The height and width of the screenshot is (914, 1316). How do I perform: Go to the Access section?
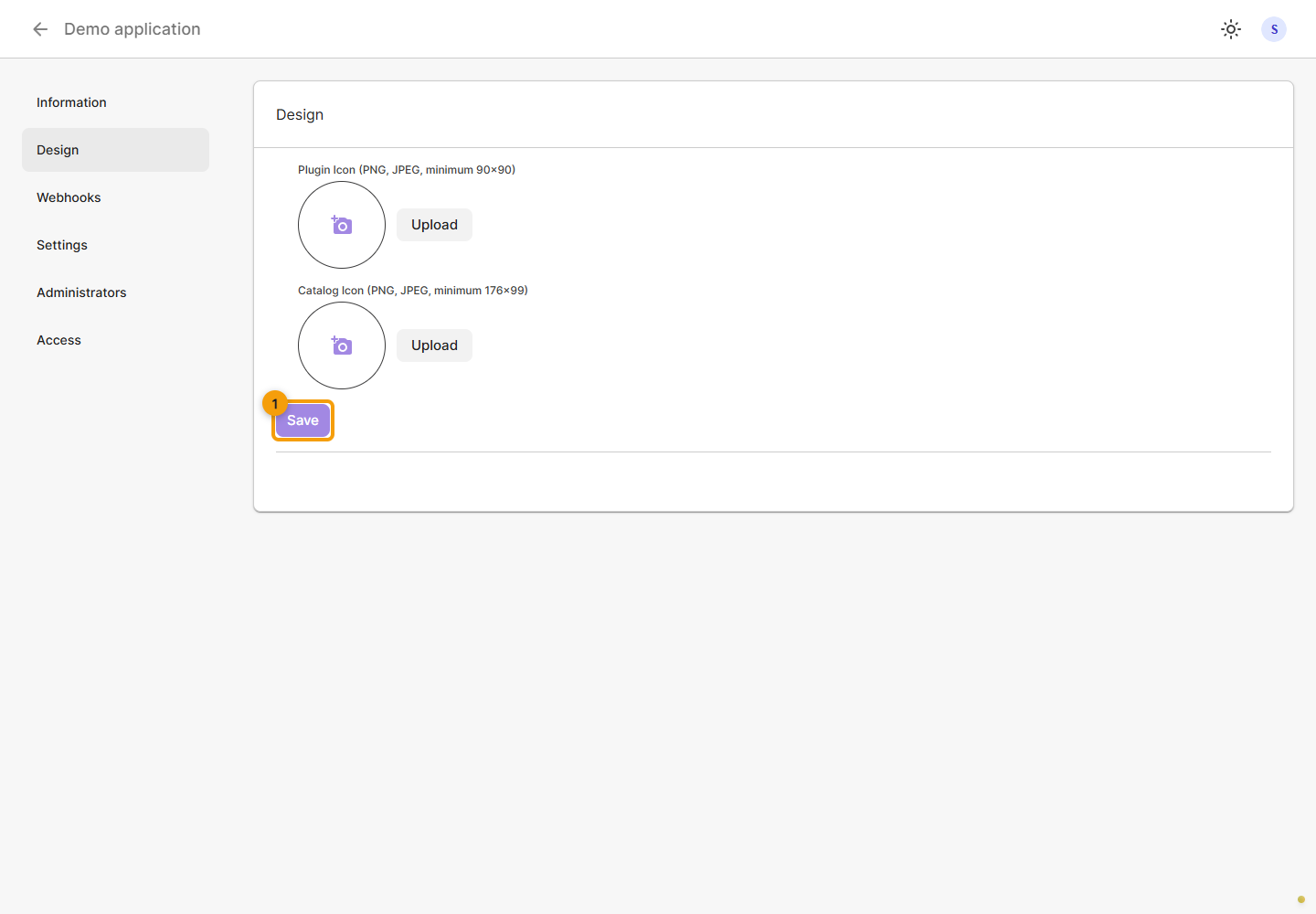(x=115, y=340)
